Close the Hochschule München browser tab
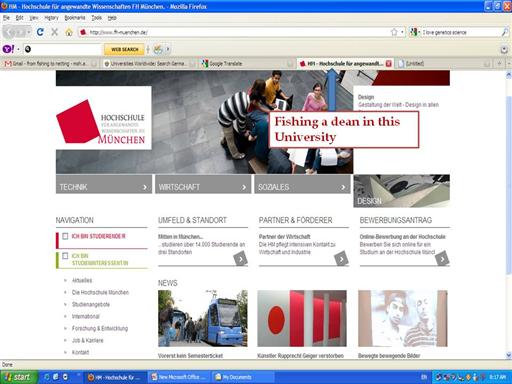512x384 pixels. click(389, 63)
